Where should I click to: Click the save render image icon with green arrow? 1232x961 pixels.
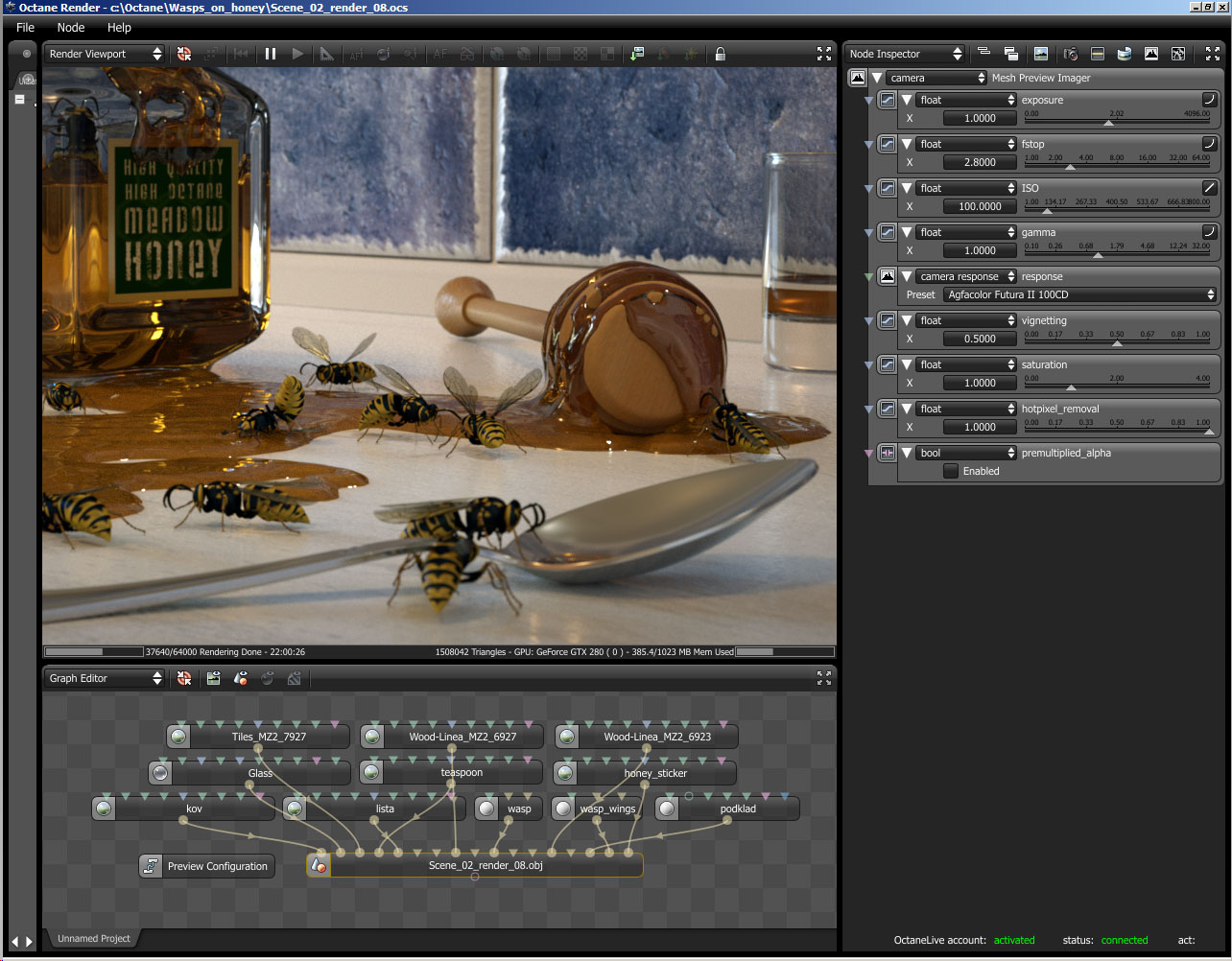pos(636,54)
